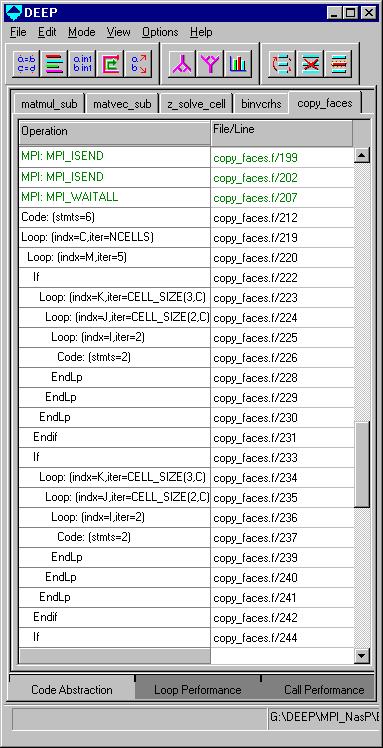This screenshot has height=748, width=383.
Task: Click file cell copy_faces.f/222
Action: 283,278
